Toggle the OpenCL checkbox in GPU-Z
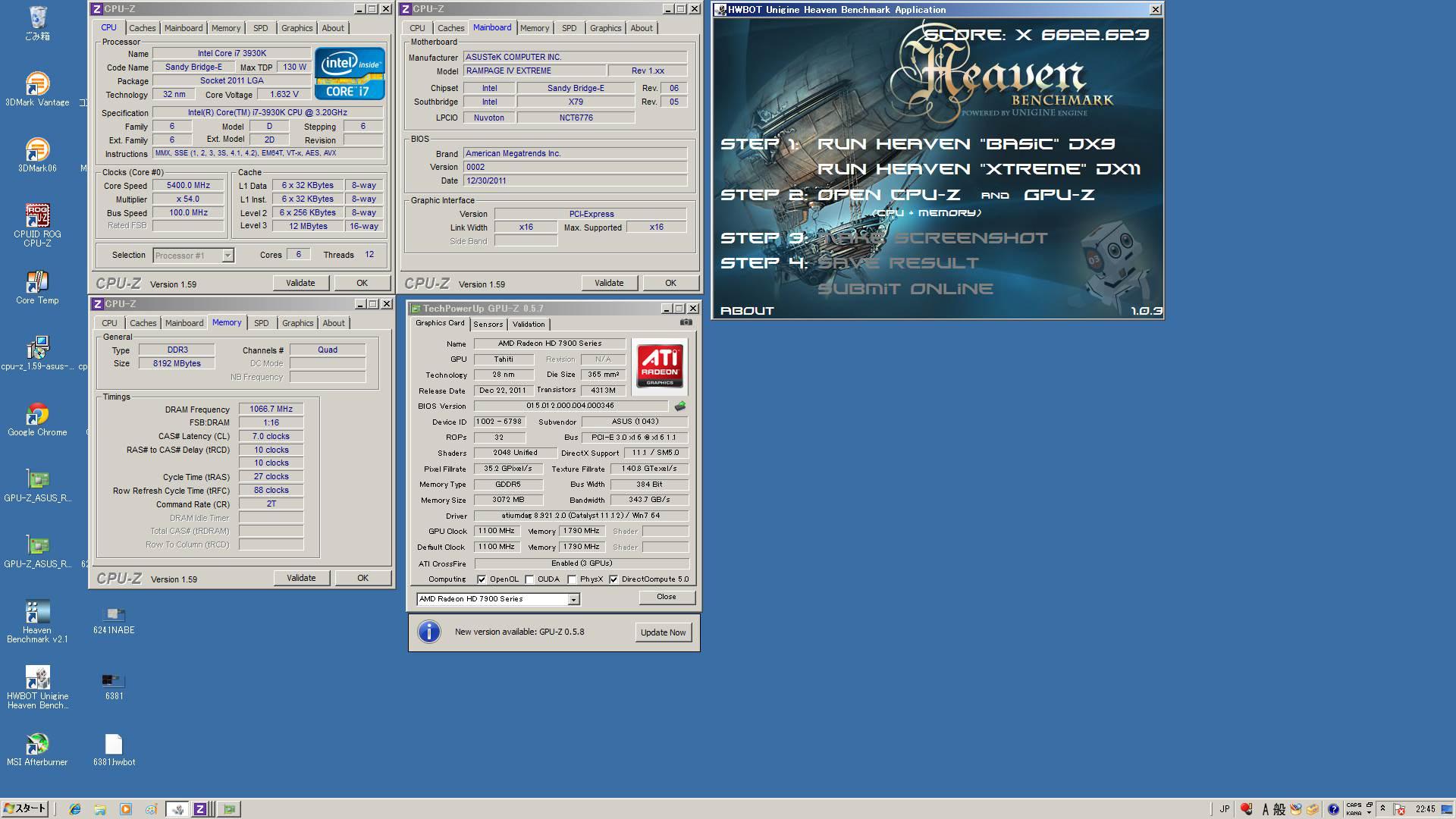This screenshot has height=819, width=1456. click(x=482, y=579)
